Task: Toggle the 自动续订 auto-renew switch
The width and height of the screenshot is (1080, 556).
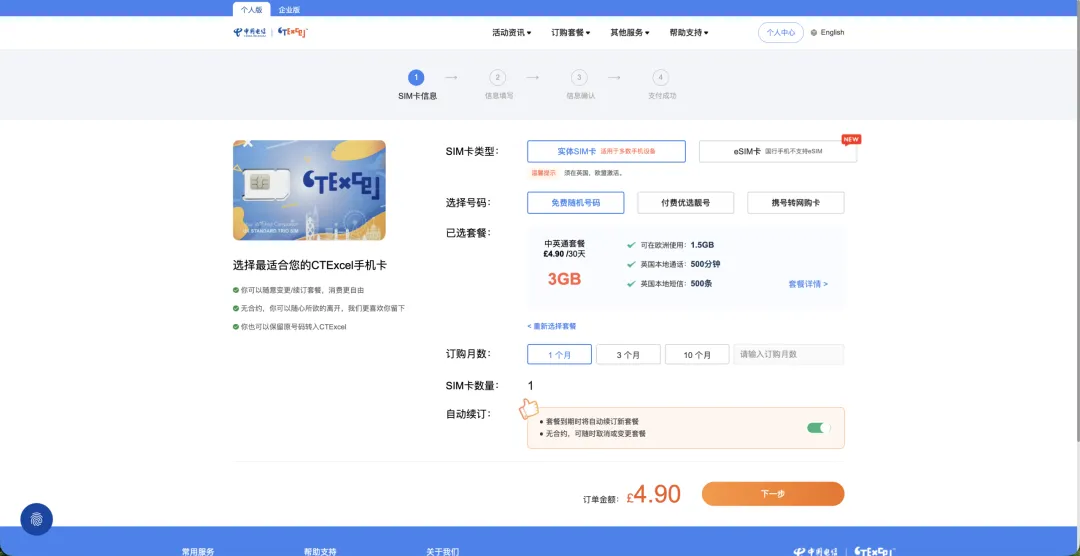Action: coord(819,428)
